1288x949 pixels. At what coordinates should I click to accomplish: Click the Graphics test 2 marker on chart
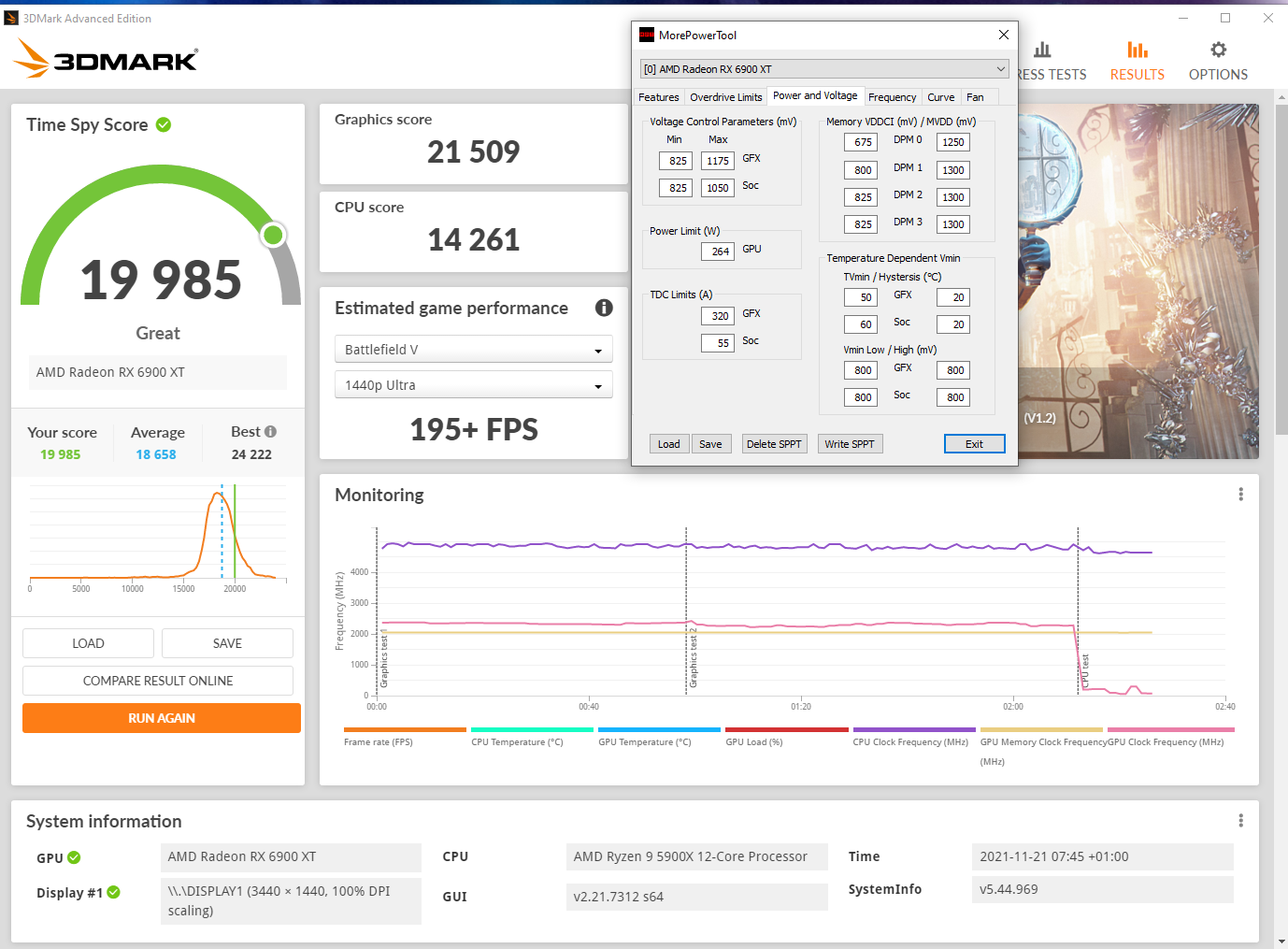(x=694, y=658)
